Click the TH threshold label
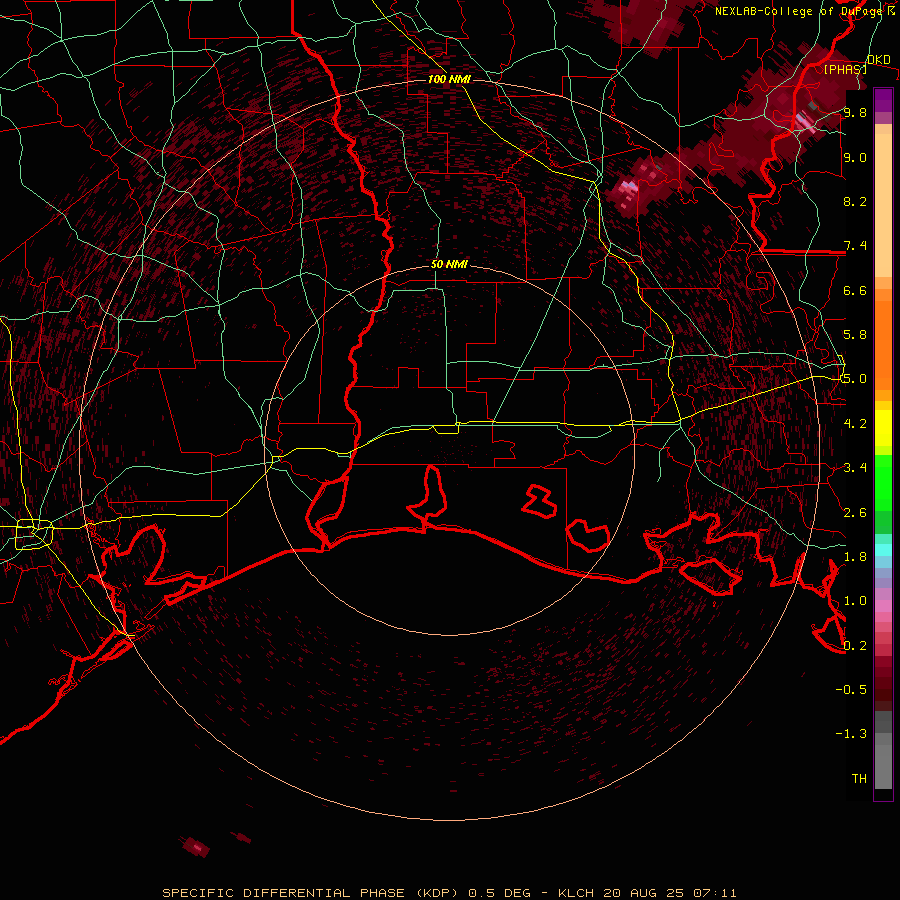This screenshot has width=900, height=900. point(859,779)
